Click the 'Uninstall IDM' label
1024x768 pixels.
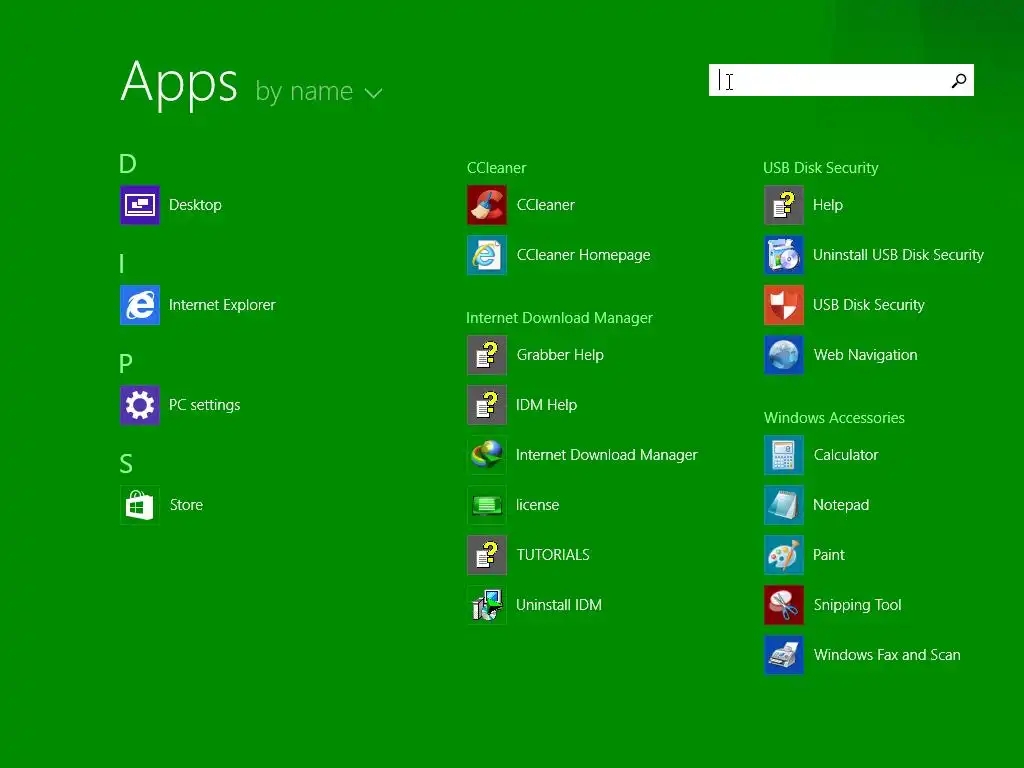pyautogui.click(x=559, y=605)
